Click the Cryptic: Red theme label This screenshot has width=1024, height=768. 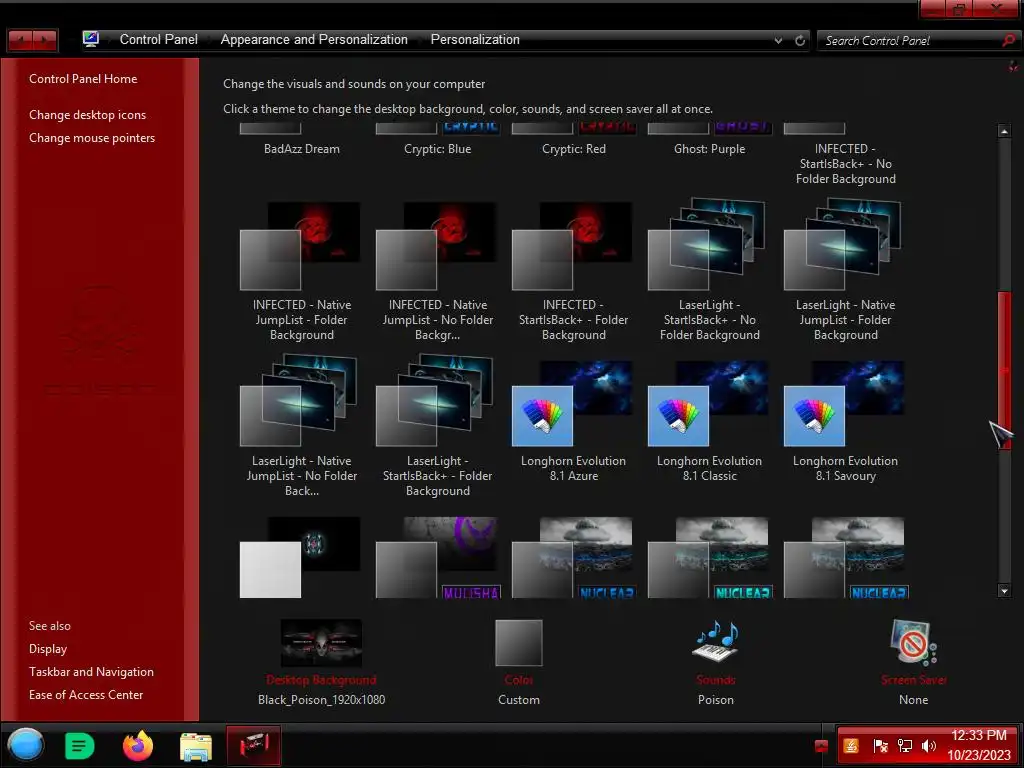click(x=573, y=149)
